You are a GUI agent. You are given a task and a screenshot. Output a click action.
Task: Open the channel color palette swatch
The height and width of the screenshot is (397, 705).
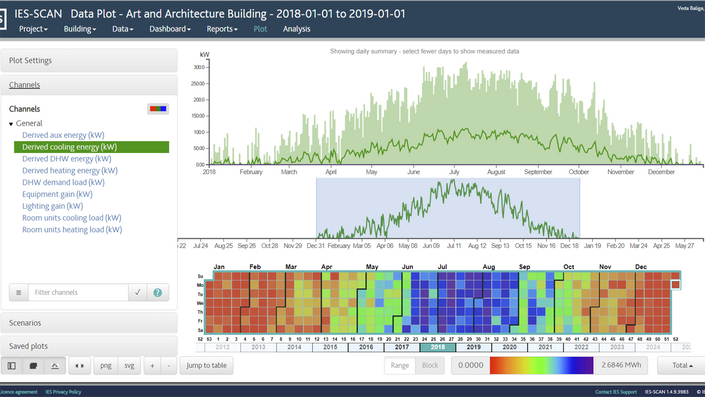[x=158, y=109]
